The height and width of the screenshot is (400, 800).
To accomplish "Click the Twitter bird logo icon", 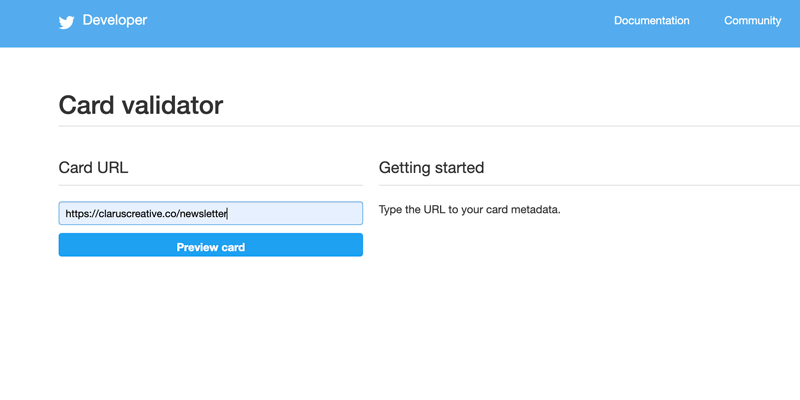I will point(66,22).
